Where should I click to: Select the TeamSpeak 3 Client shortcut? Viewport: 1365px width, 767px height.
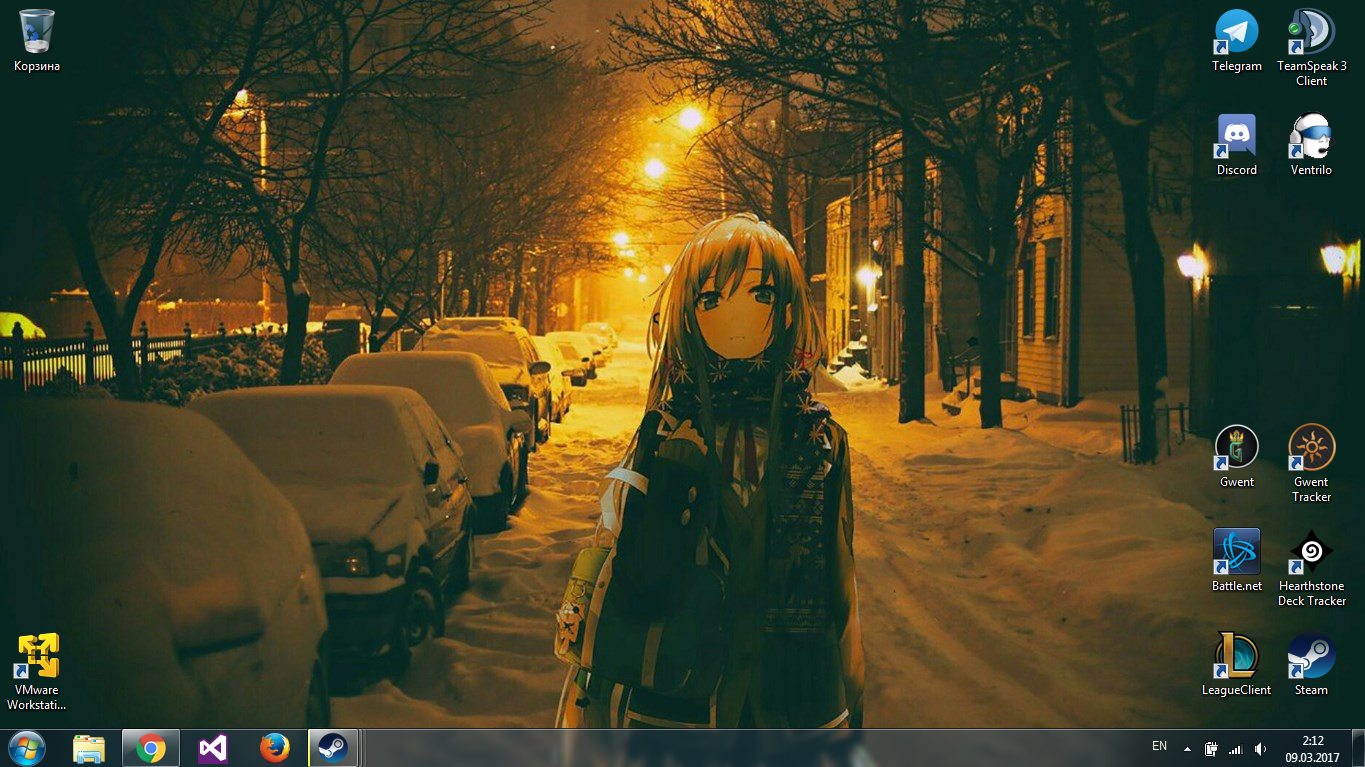(x=1311, y=47)
